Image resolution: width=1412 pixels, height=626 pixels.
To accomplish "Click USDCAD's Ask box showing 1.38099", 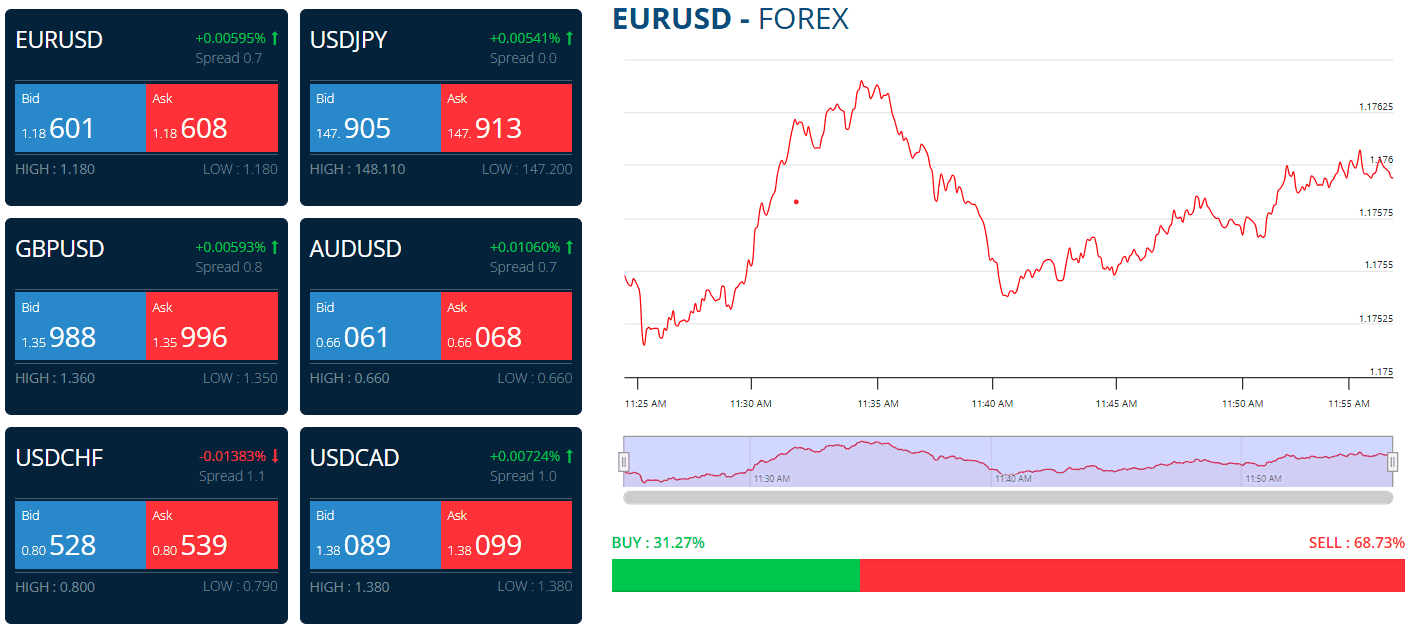I will click(506, 534).
